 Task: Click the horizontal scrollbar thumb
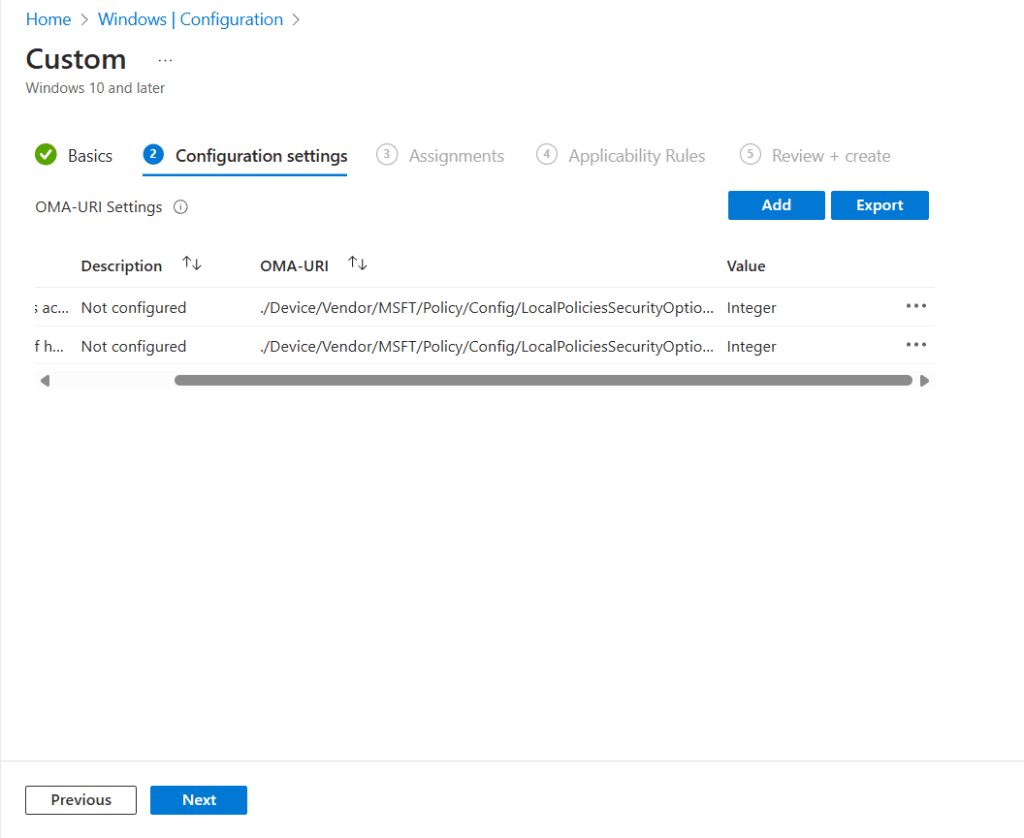pyautogui.click(x=543, y=381)
